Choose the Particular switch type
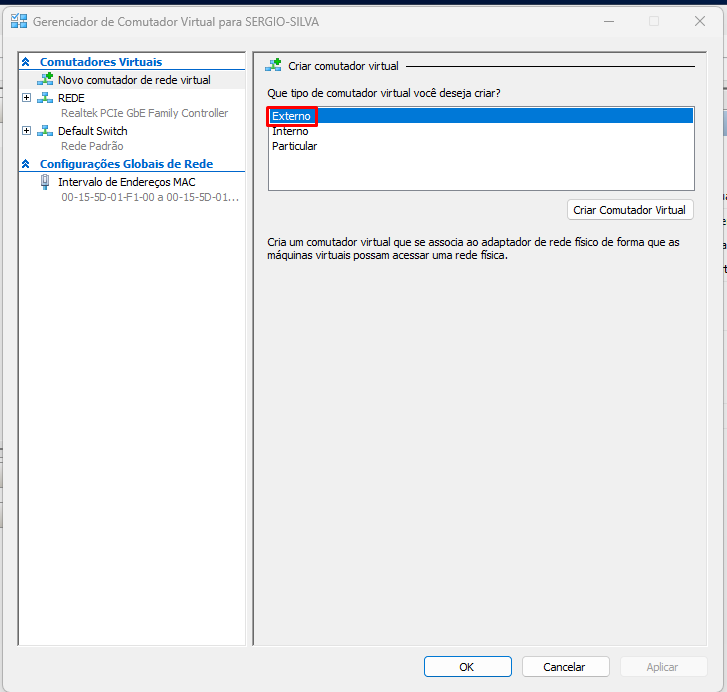 point(294,146)
